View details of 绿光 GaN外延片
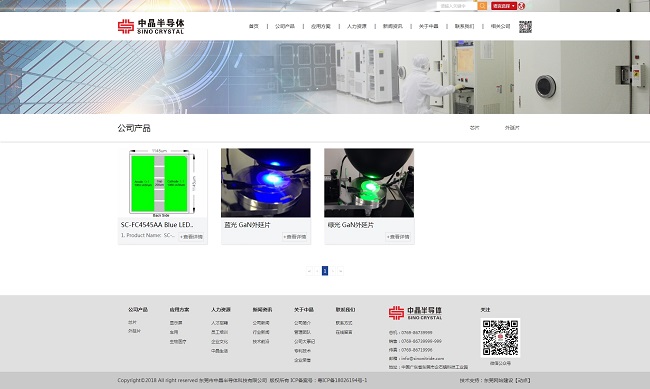650x389 pixels. (398, 237)
